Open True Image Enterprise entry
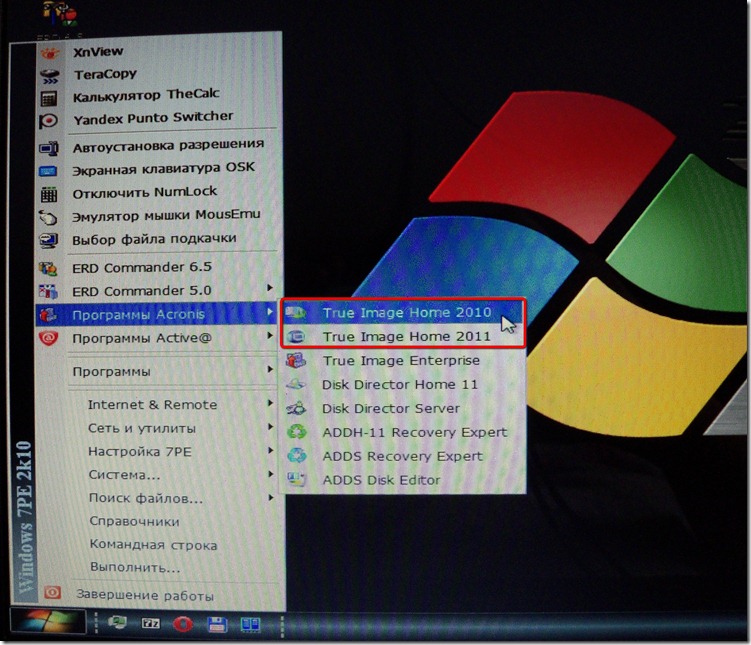751x645 pixels. click(403, 361)
